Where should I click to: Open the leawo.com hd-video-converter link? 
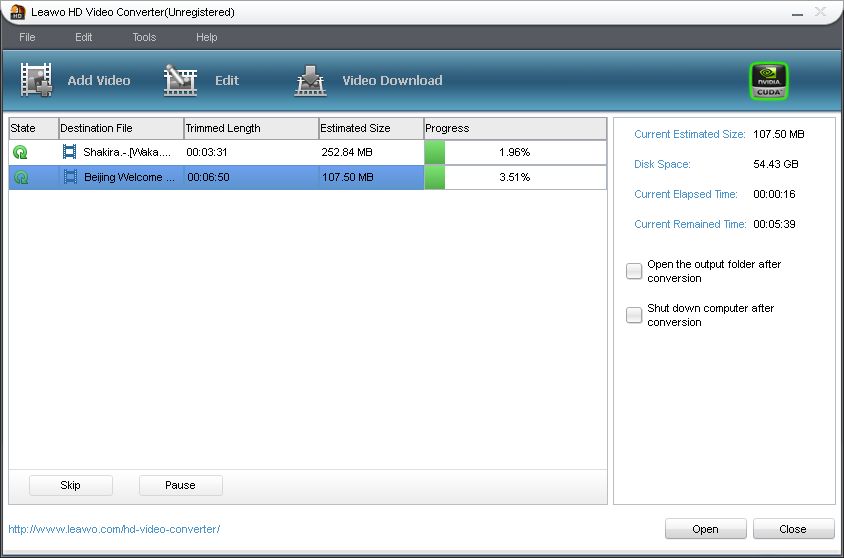tap(114, 529)
